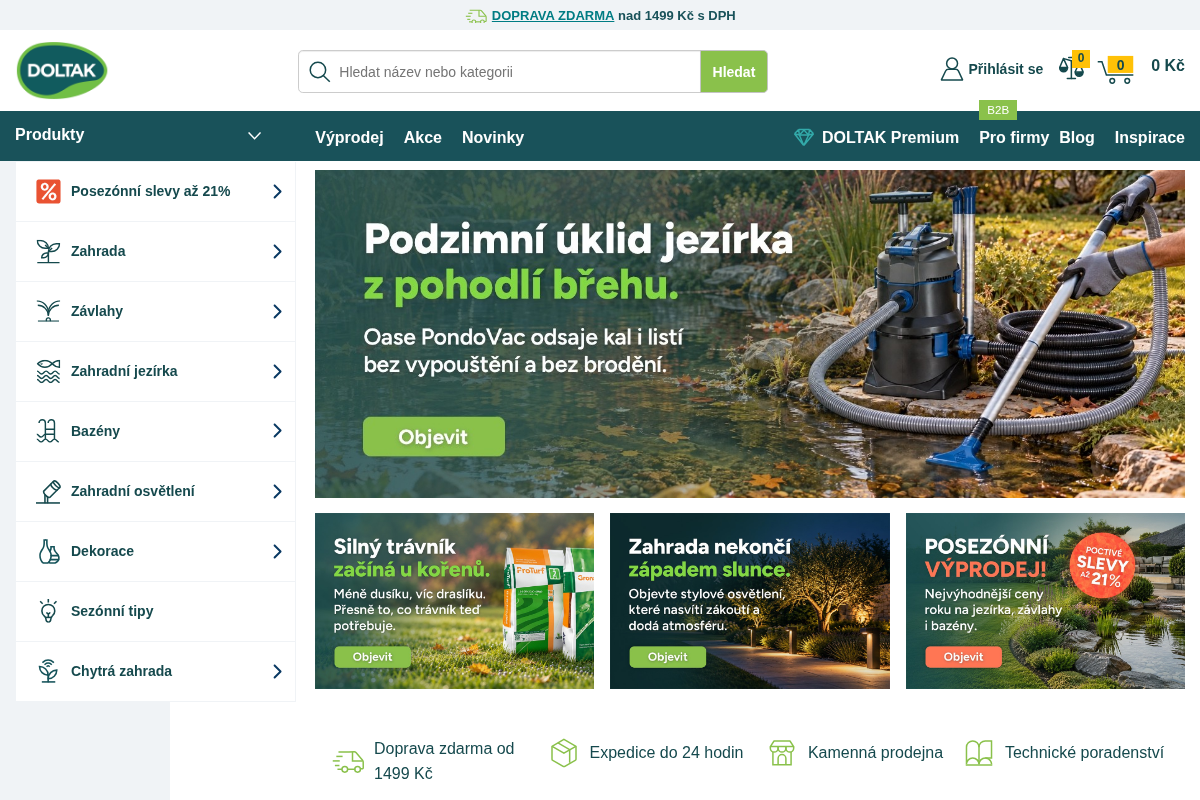Click the Bazény pool ladder icon
The image size is (1200, 800).
pyautogui.click(x=48, y=431)
